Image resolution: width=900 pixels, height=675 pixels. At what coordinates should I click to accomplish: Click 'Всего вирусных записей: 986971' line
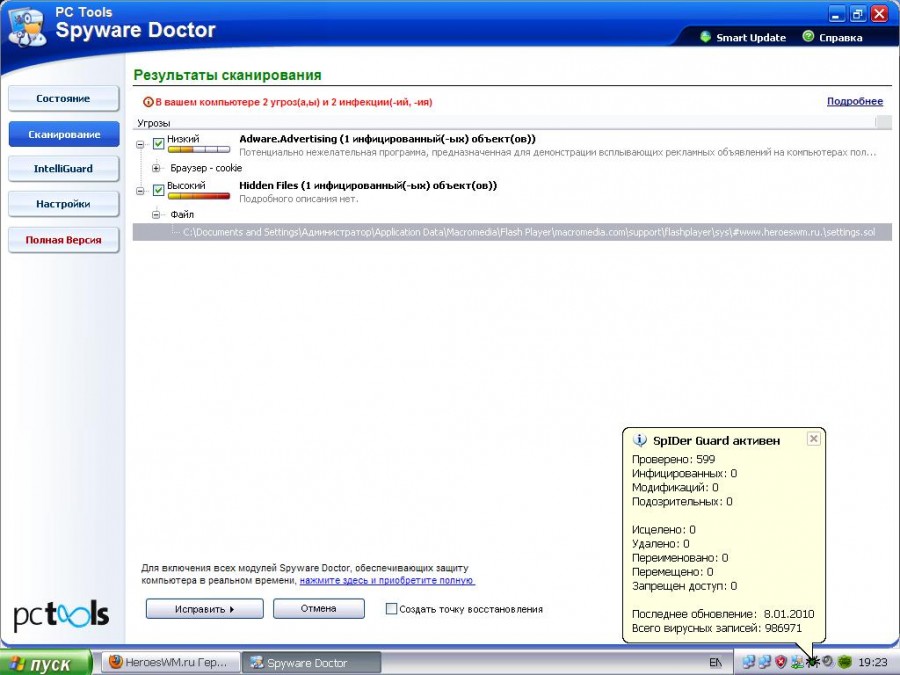tap(717, 629)
